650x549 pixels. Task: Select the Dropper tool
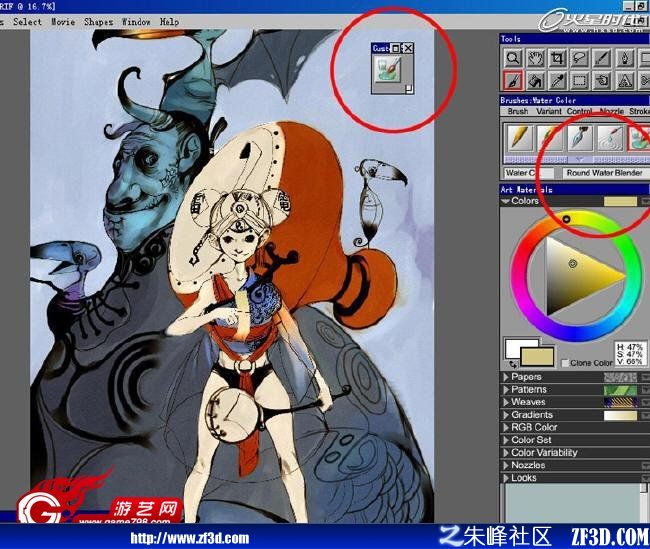(x=558, y=80)
